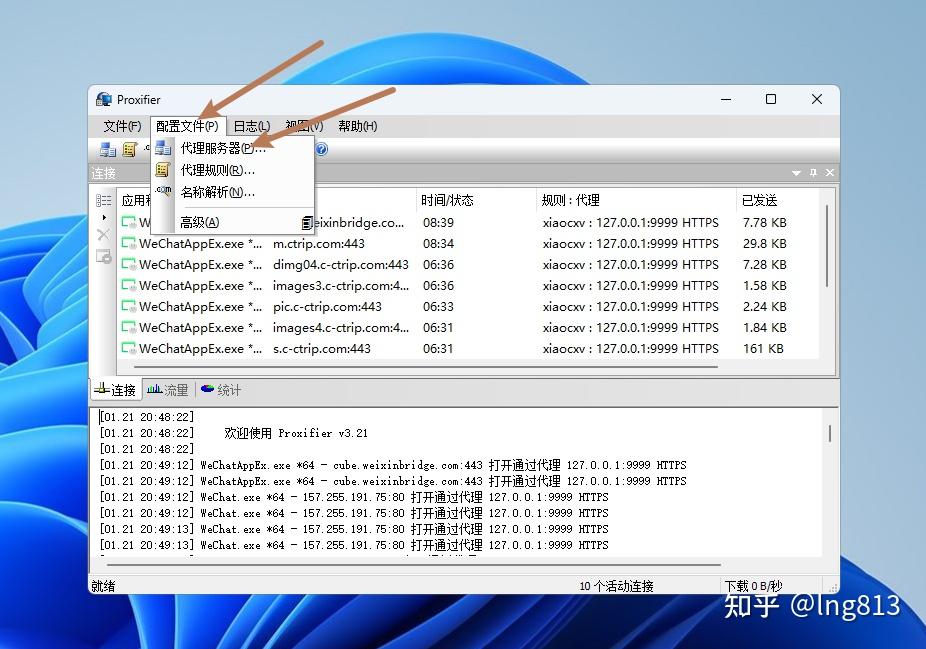The height and width of the screenshot is (649, 926).
Task: Click the Proxifier title bar app icon
Action: pos(104,99)
